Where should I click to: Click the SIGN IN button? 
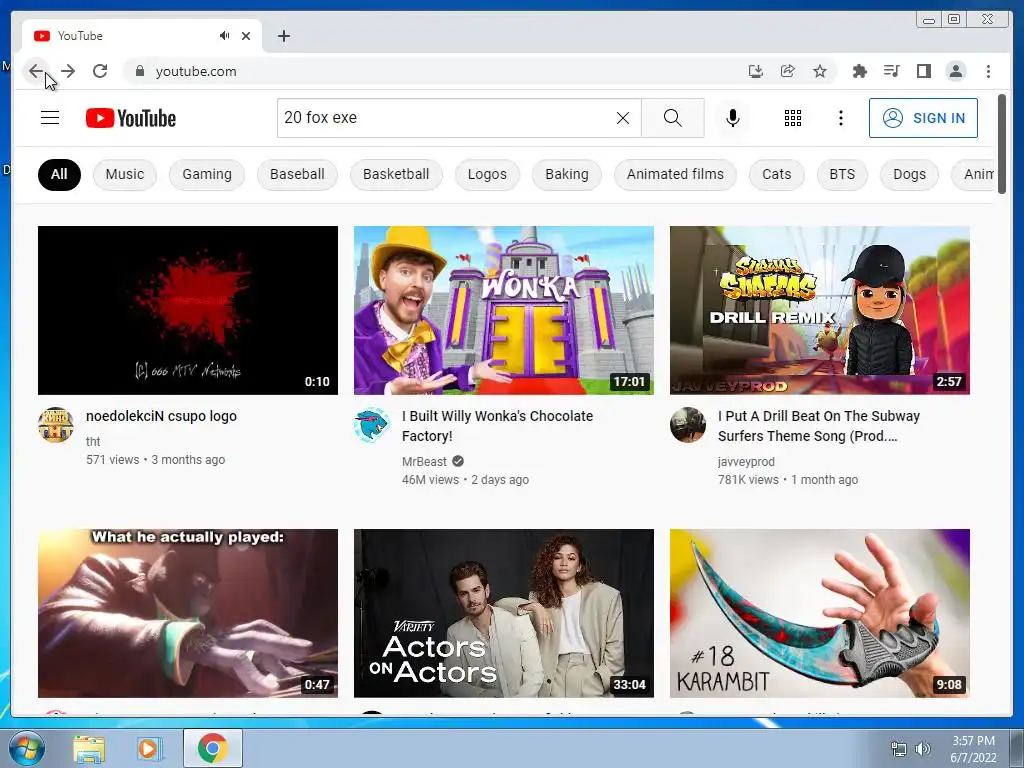(x=923, y=118)
